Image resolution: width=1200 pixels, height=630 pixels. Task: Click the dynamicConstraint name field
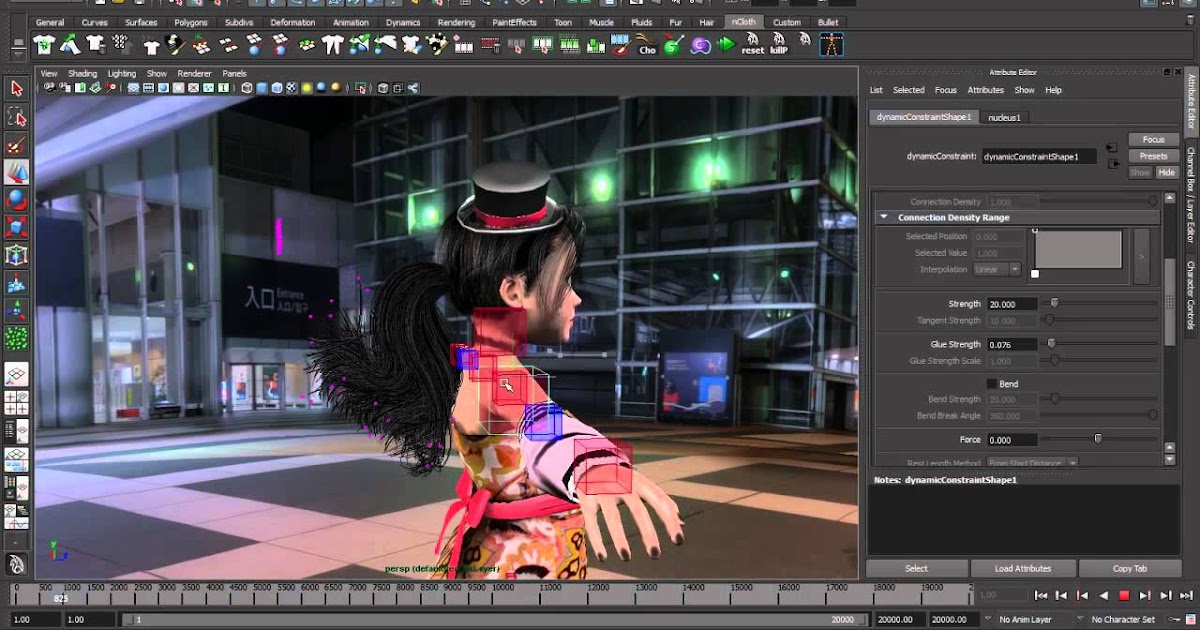click(x=1038, y=156)
